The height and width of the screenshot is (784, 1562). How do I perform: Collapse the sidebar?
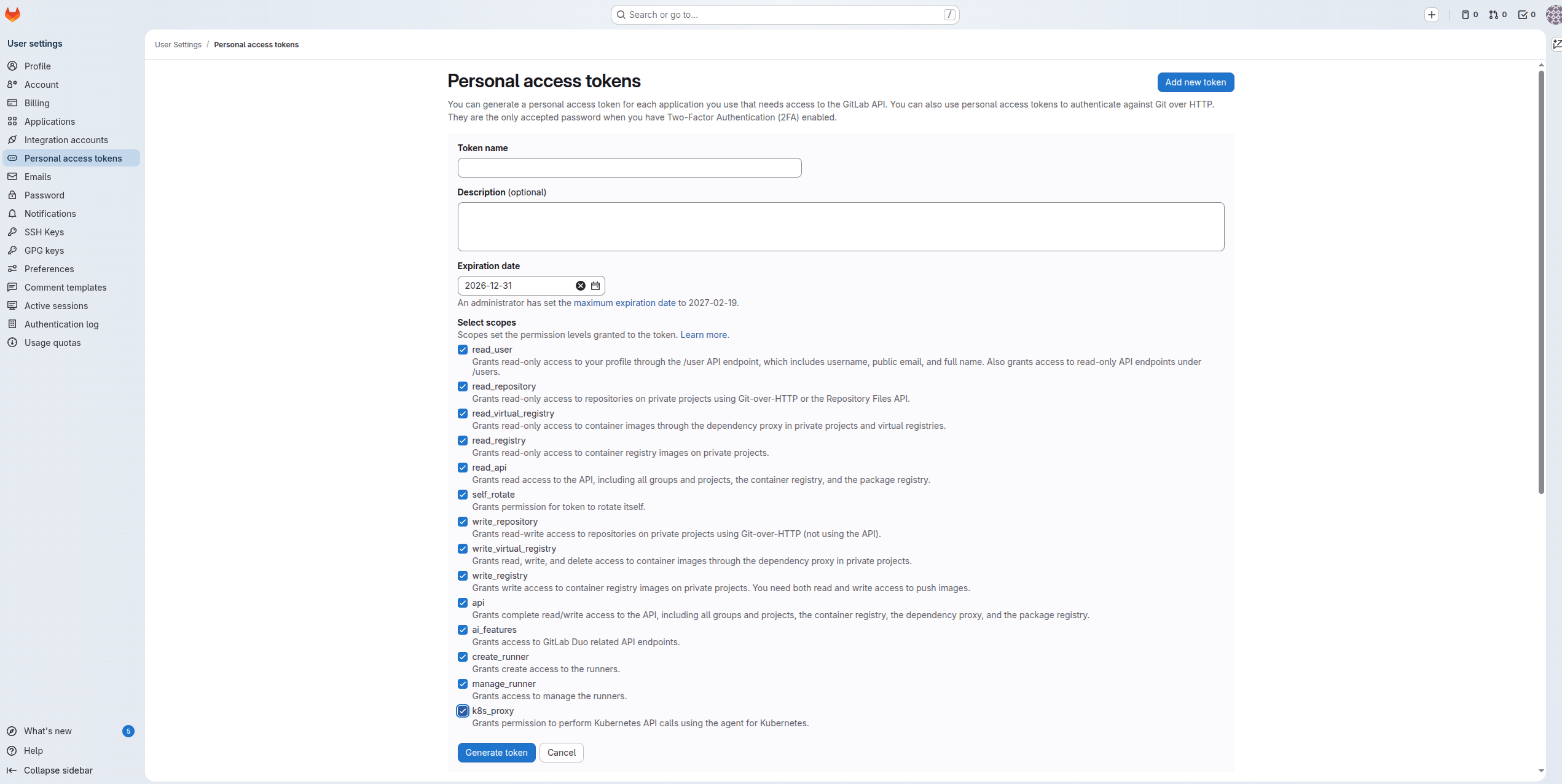tap(58, 770)
